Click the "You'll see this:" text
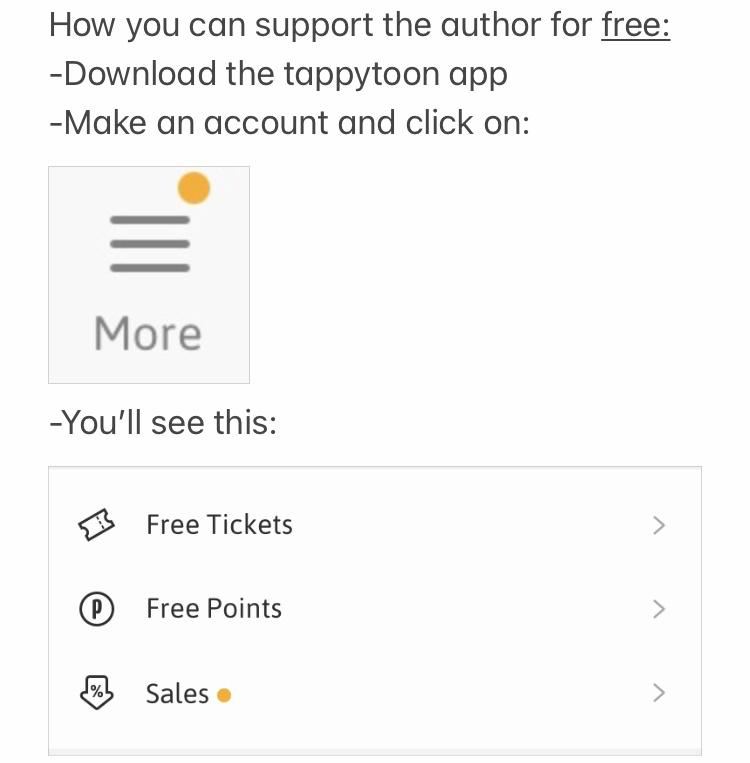The height and width of the screenshot is (763, 750). (162, 423)
